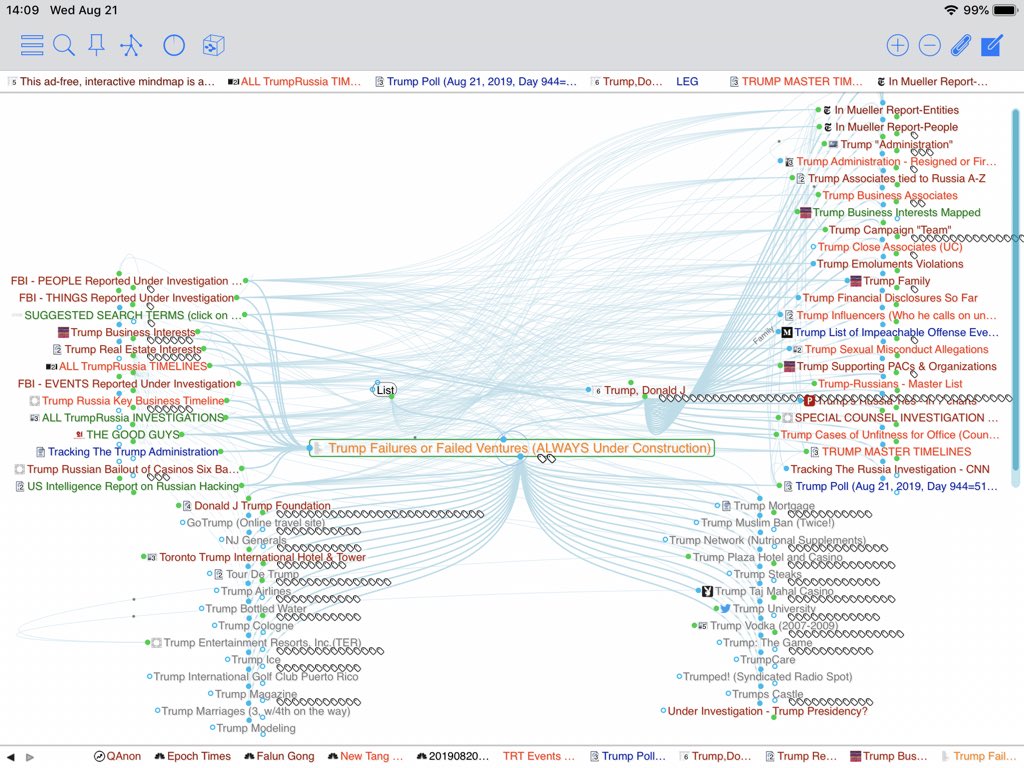Tap the NYT icon beside In Mueller Report-Entities
Image resolution: width=1024 pixels, height=768 pixels.
point(827,110)
